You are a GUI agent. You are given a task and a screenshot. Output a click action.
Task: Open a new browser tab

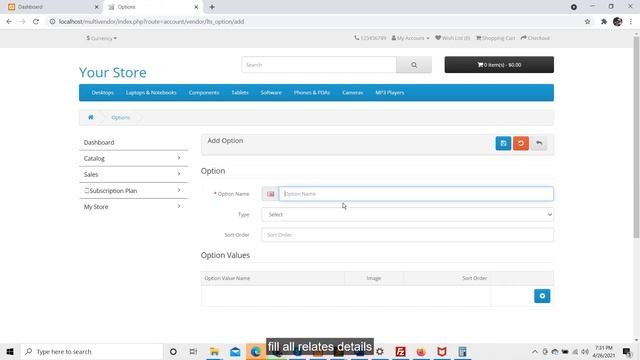[x=212, y=7]
